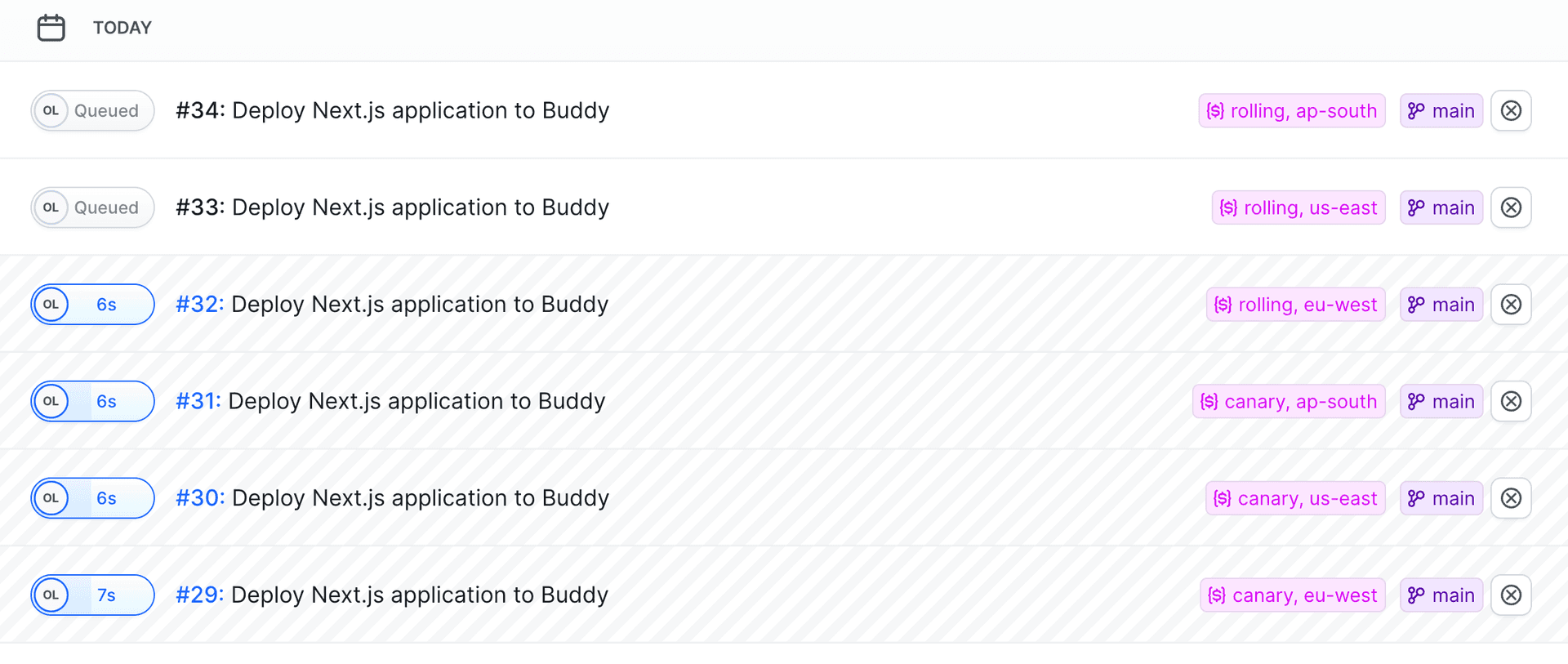
Task: Click the OL avatar on execution #33
Action: [51, 207]
